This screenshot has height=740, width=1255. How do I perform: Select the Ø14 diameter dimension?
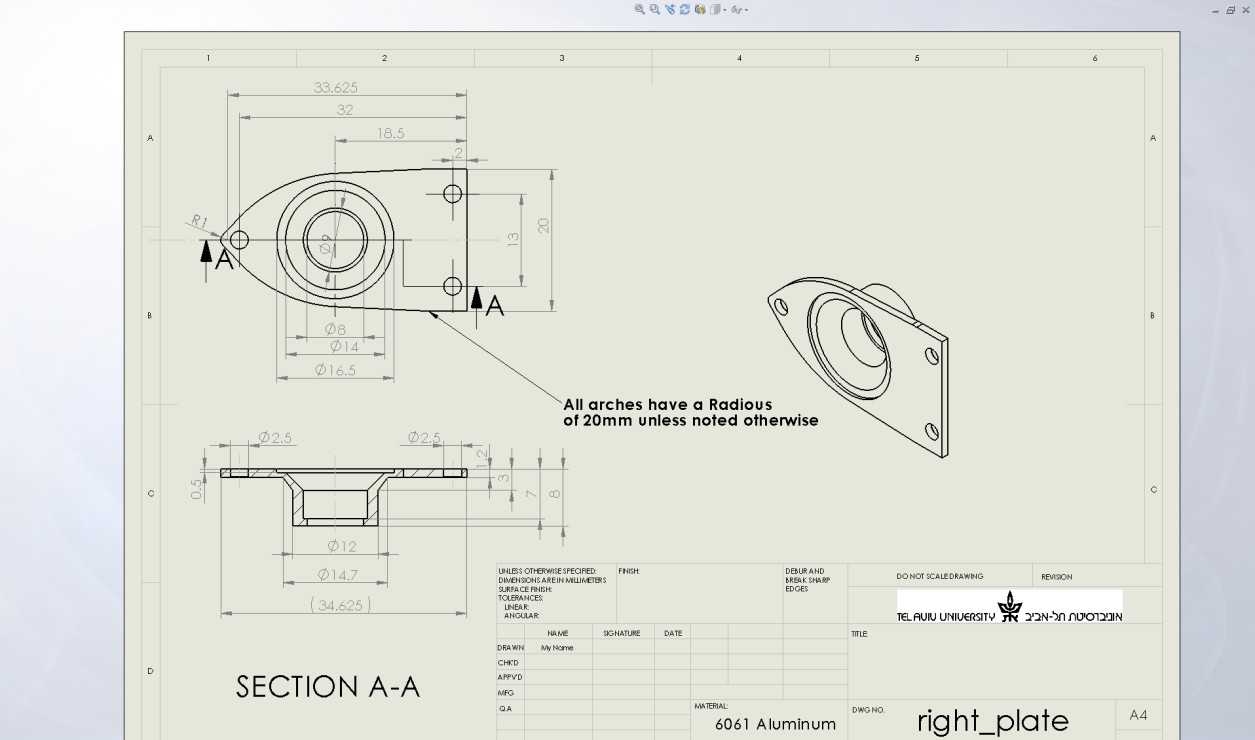344,347
